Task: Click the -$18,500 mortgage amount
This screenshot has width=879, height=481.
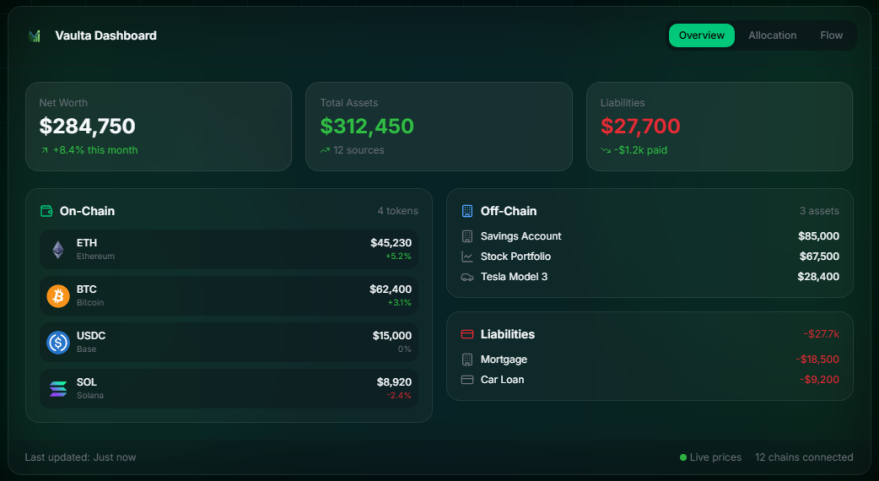Action: point(818,360)
